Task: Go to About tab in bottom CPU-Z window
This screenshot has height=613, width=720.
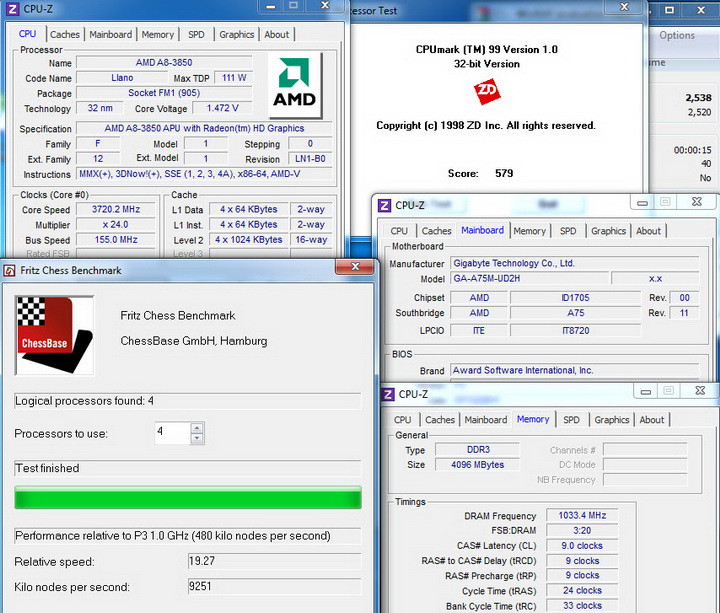Action: click(652, 420)
